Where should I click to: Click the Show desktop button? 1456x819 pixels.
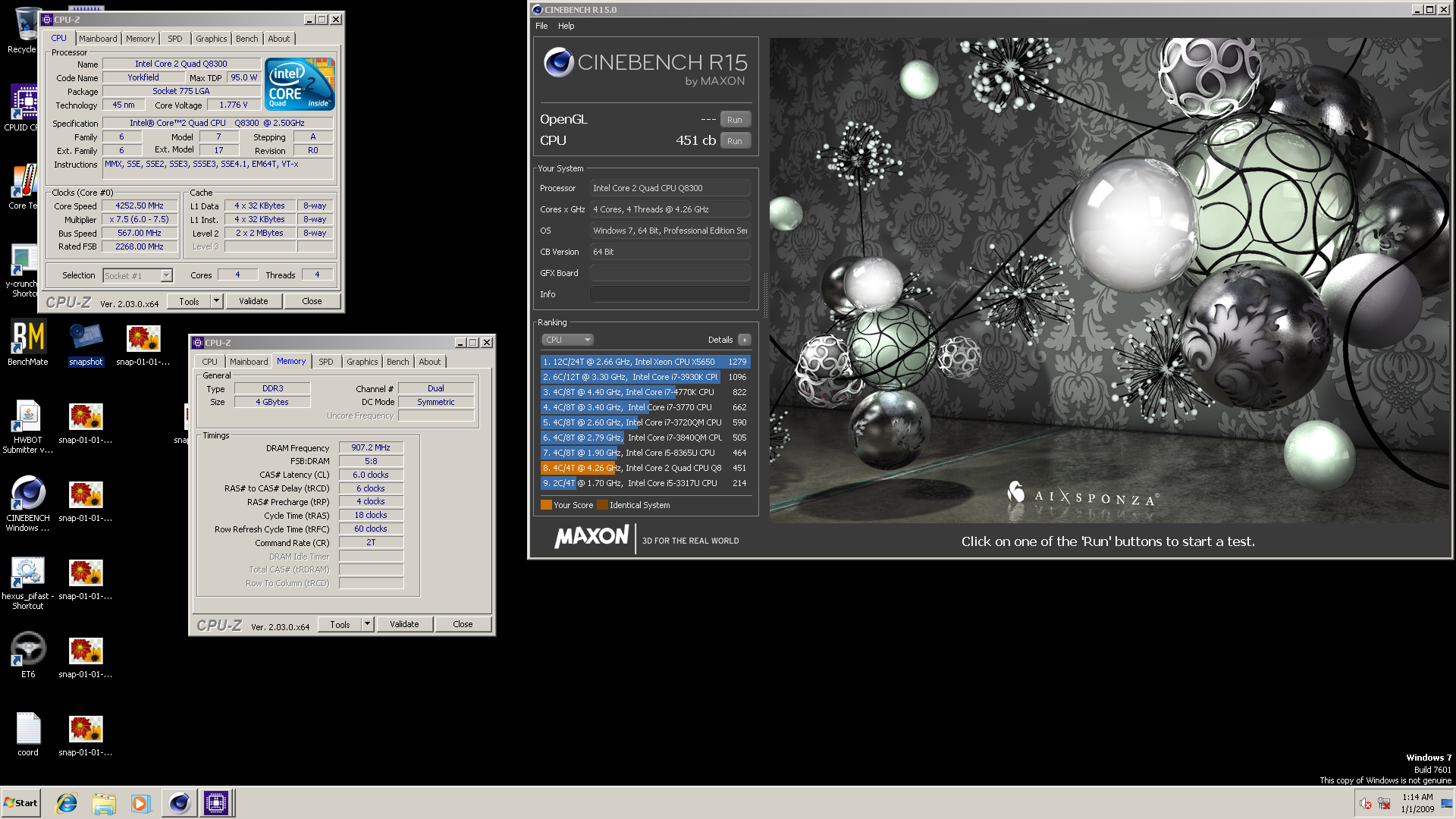(1447, 803)
